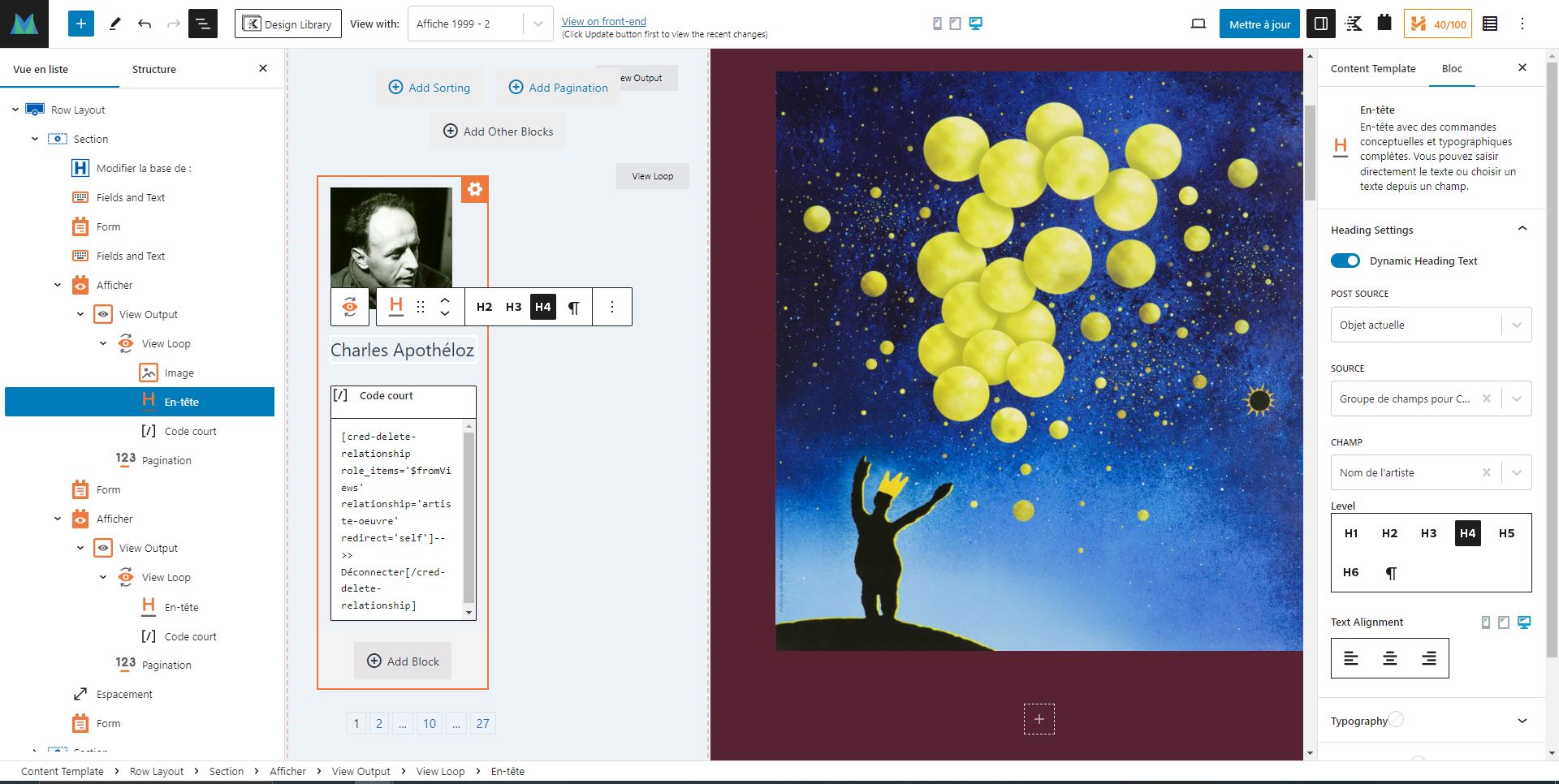
Task: Switch to the Vue en liste tab
Action: tap(41, 69)
